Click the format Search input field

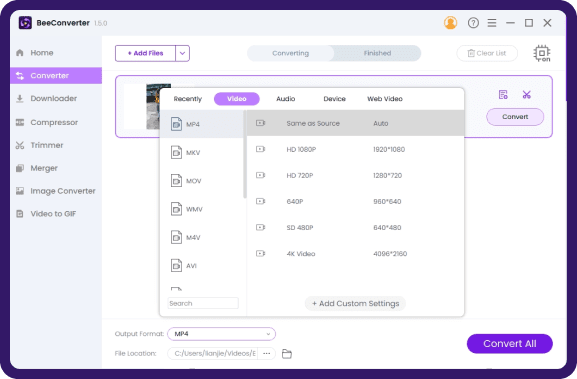pos(203,303)
